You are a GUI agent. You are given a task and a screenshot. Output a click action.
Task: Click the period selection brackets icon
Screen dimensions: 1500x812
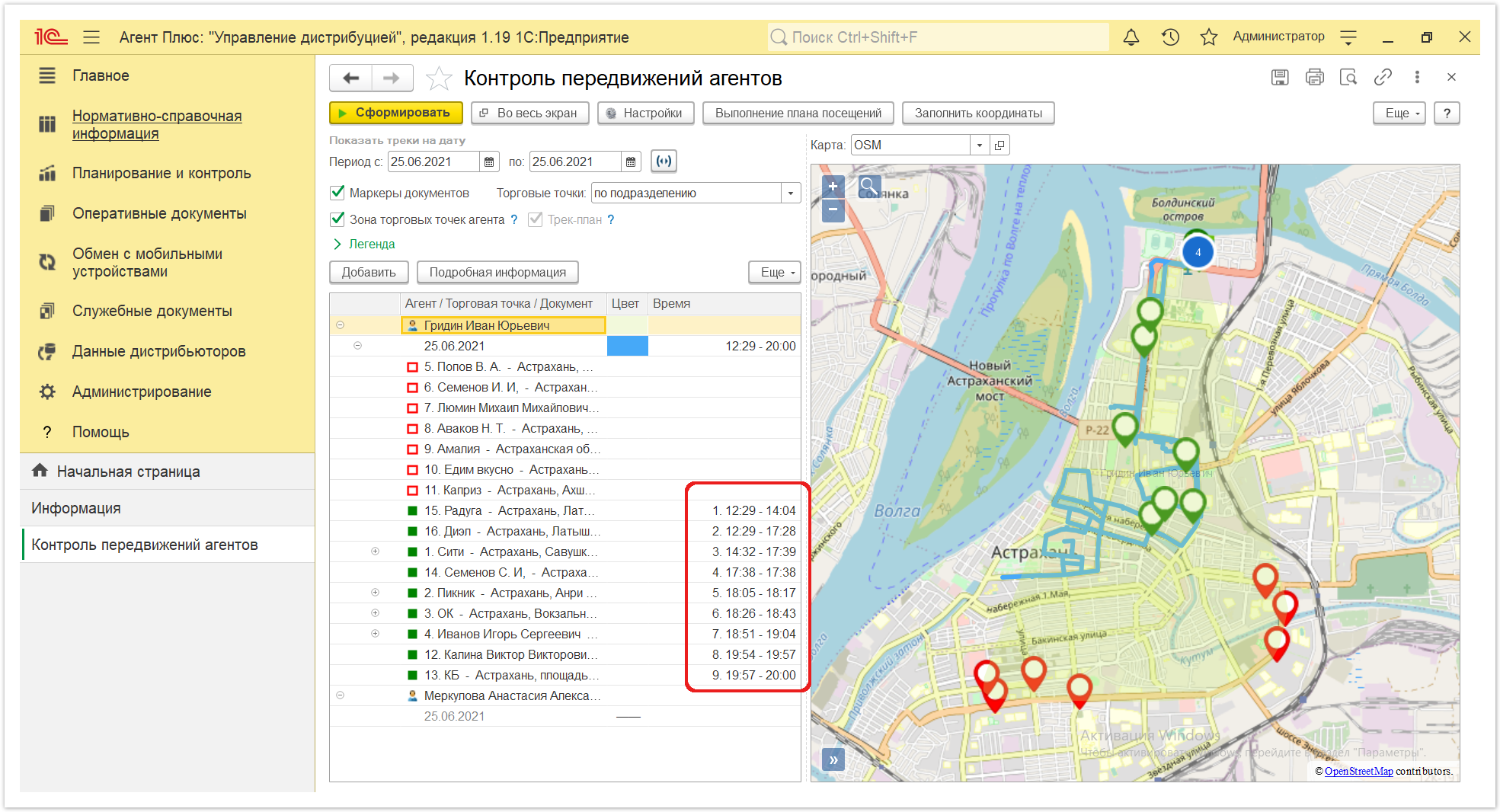point(664,161)
